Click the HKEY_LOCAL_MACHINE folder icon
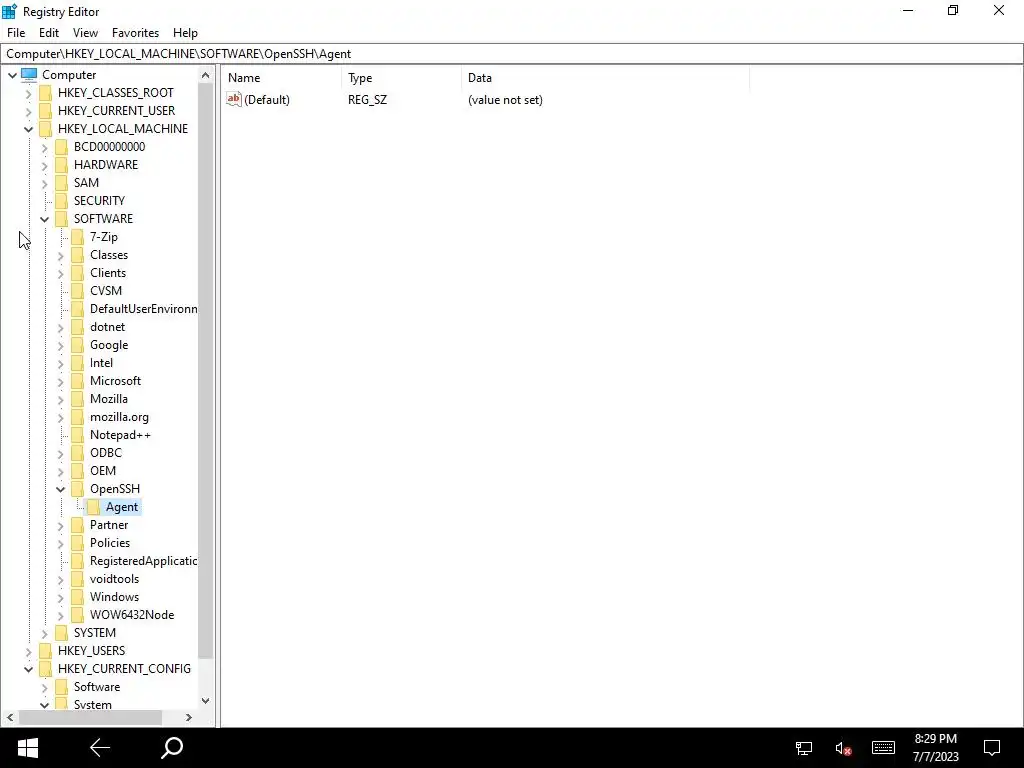1024x768 pixels. tap(46, 129)
